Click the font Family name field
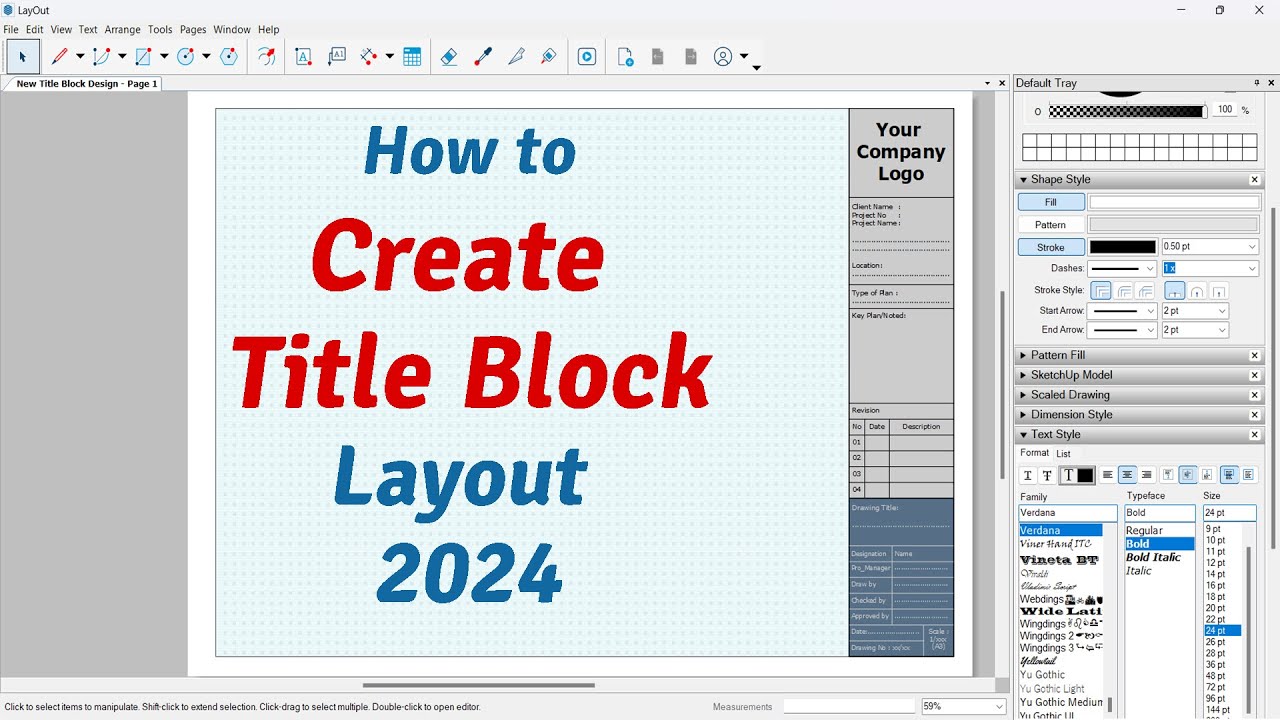This screenshot has height=720, width=1280. (x=1068, y=513)
